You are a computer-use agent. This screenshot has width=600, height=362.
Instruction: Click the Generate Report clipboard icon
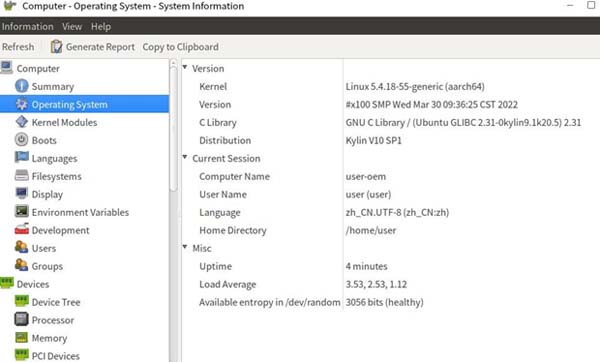point(56,46)
